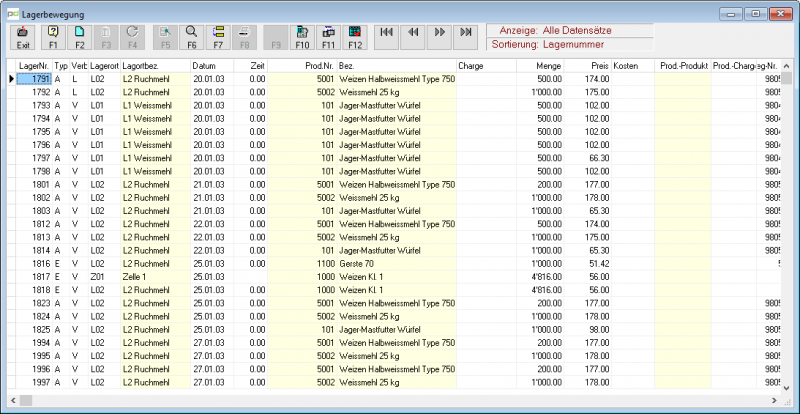
Task: Click the Datum column header
Action: tap(212, 66)
